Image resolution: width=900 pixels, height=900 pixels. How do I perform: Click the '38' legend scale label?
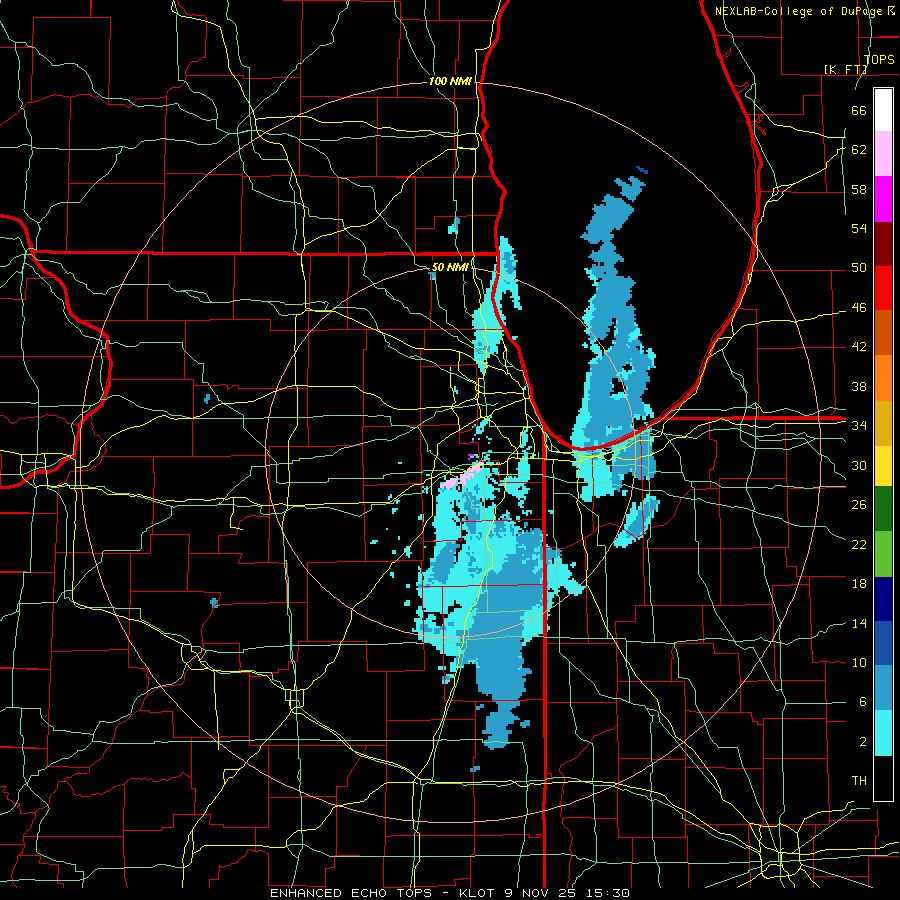(x=859, y=386)
